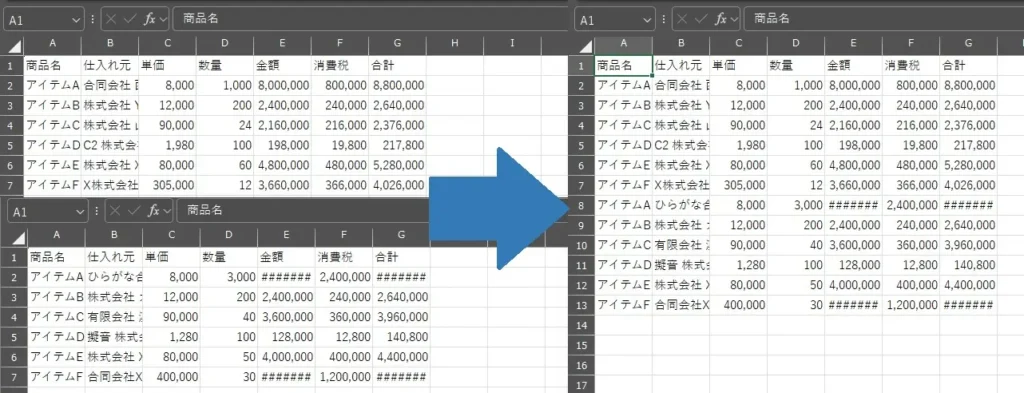This screenshot has width=1024, height=393.
Task: Click cell 2,160,000 in top-left workbook
Action: (x=282, y=125)
